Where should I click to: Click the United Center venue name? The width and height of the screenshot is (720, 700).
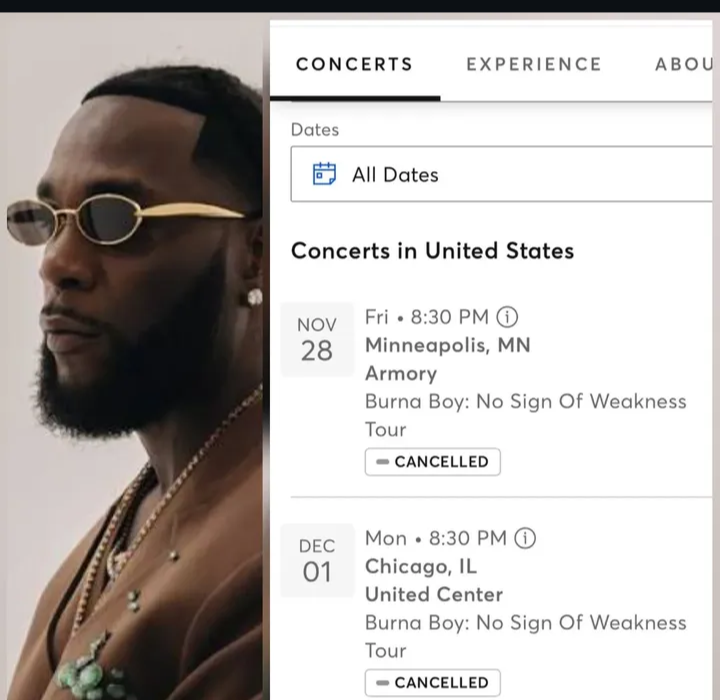click(x=433, y=594)
